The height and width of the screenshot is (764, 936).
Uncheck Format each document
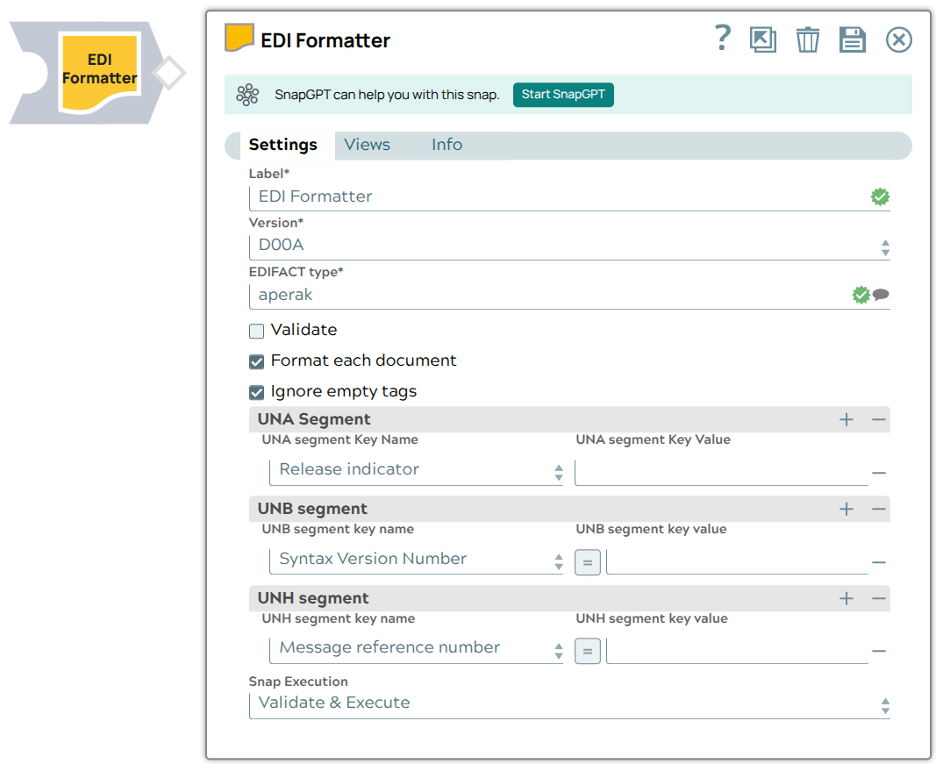[257, 362]
